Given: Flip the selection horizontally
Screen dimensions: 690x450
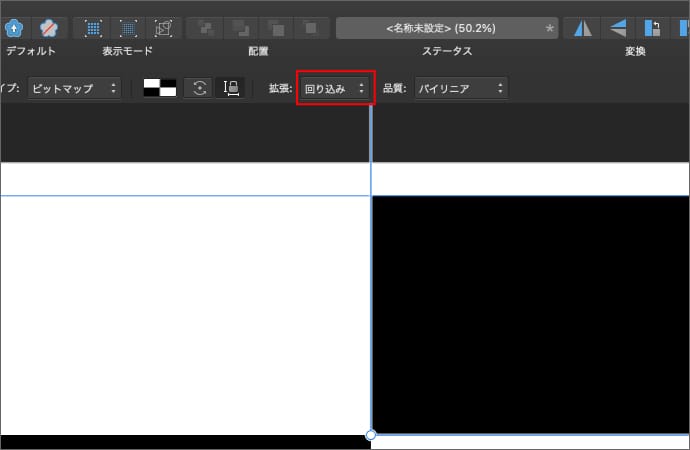Looking at the screenshot, I should click(583, 27).
